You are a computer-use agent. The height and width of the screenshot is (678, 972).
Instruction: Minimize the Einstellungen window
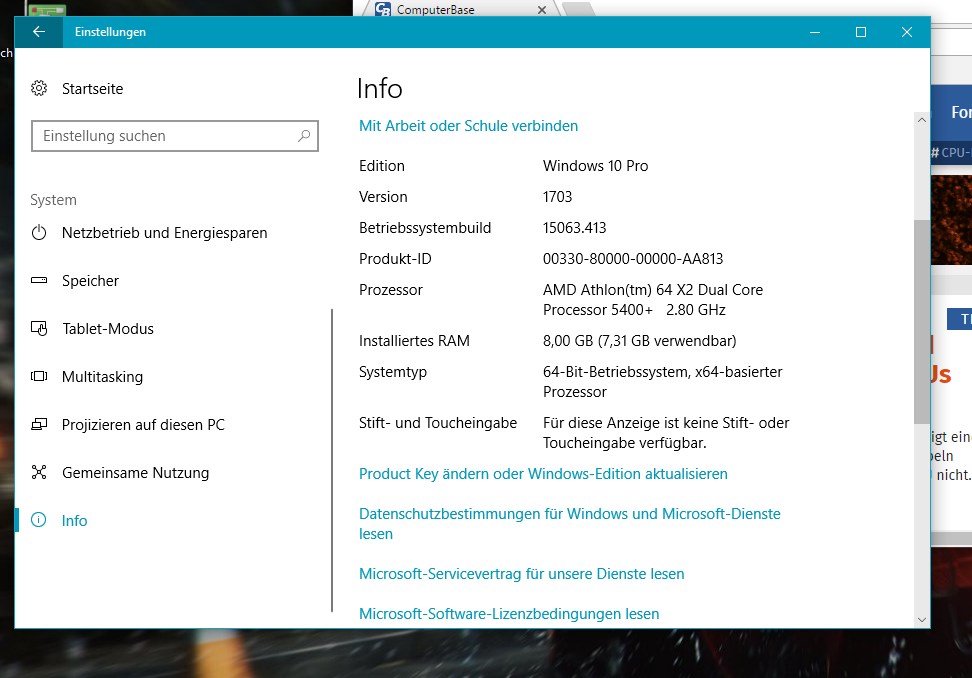(815, 32)
